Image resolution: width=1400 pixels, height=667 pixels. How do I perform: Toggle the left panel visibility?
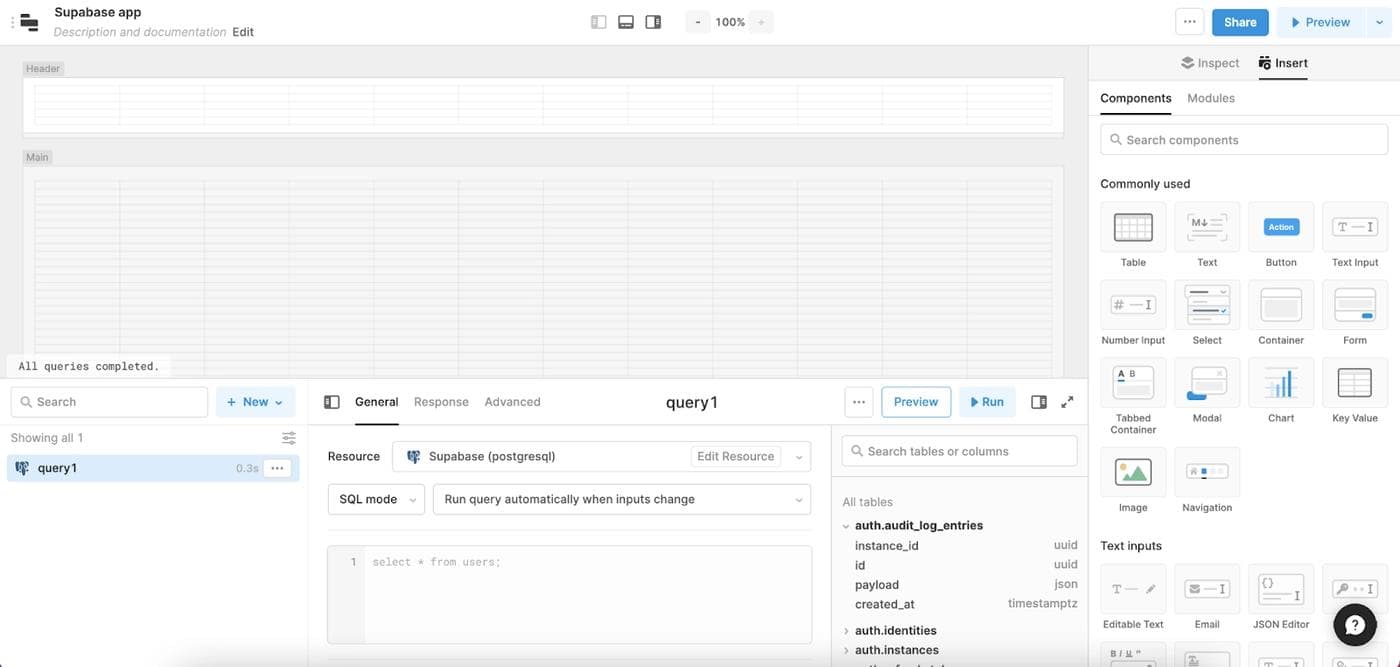[599, 22]
